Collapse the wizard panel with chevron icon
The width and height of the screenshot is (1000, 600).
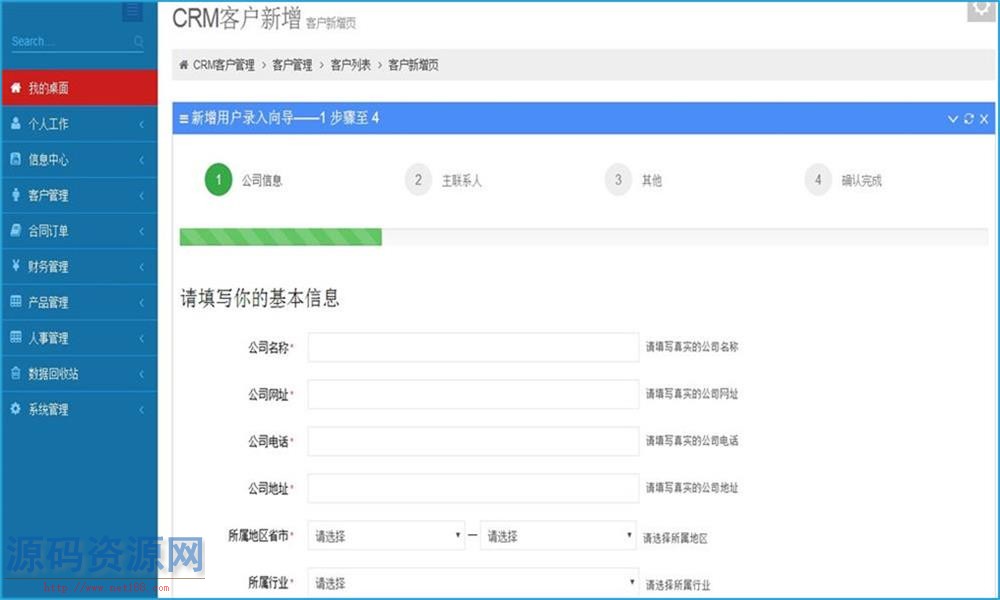click(953, 119)
